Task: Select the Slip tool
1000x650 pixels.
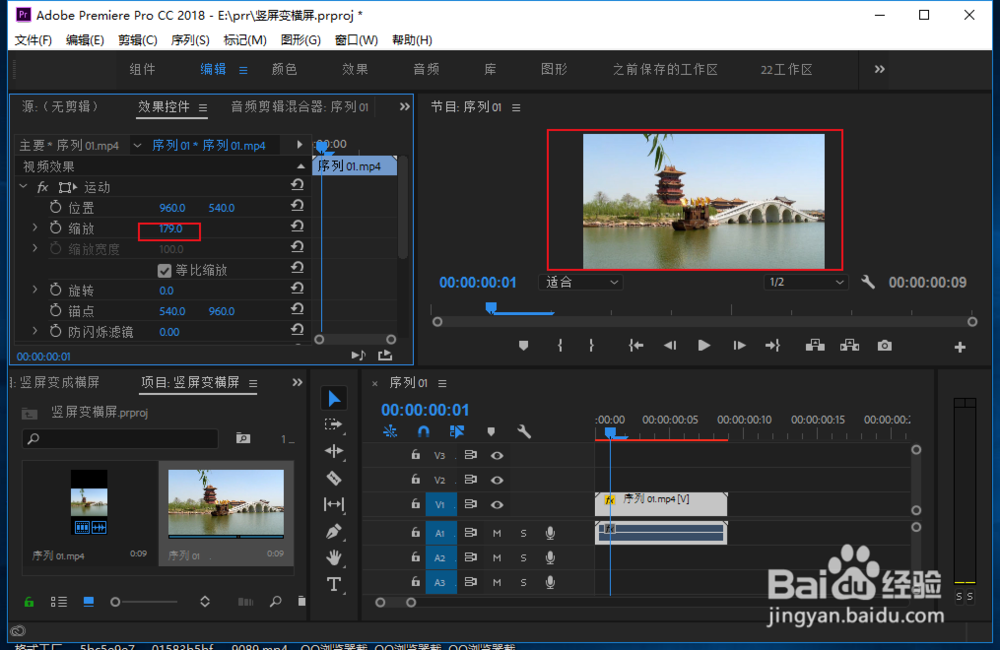Action: click(334, 505)
